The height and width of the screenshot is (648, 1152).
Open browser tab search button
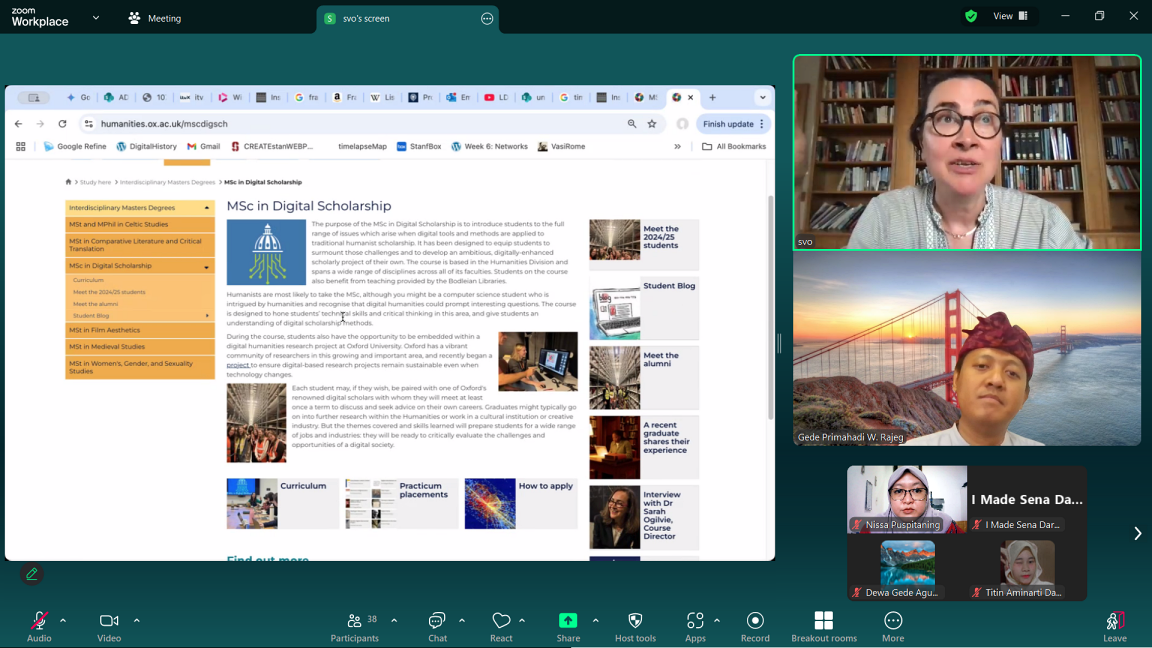point(763,98)
